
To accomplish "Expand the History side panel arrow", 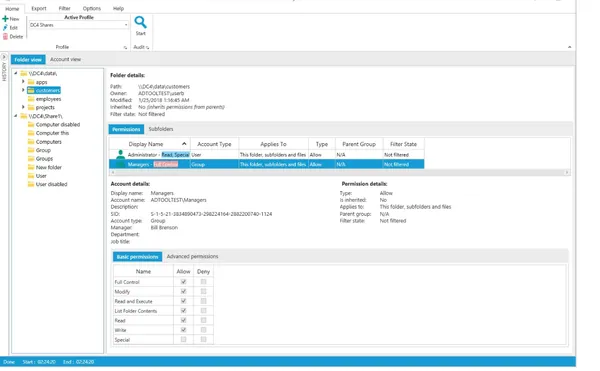I will point(4,57).
